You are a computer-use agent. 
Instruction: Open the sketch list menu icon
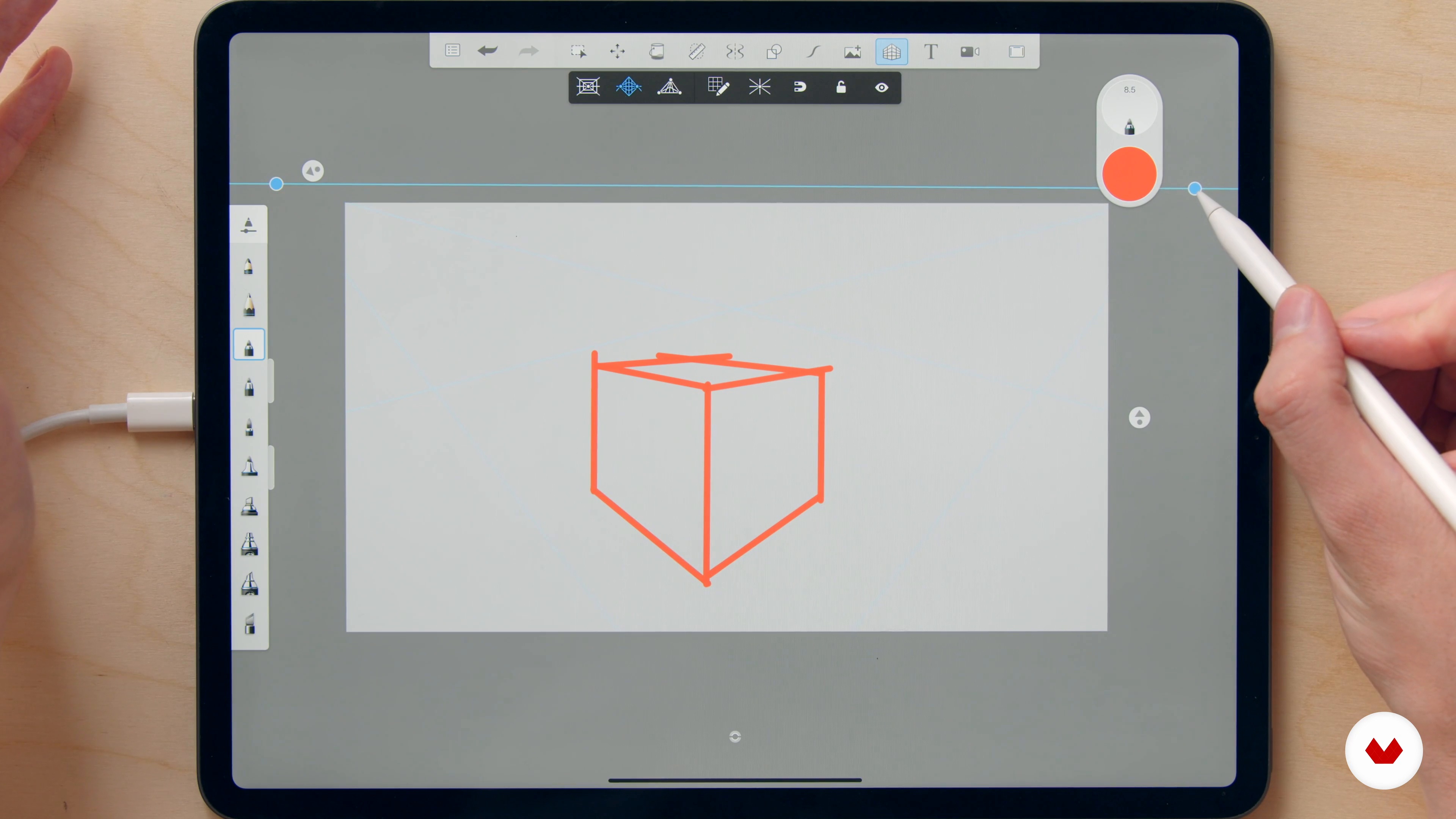(x=452, y=51)
